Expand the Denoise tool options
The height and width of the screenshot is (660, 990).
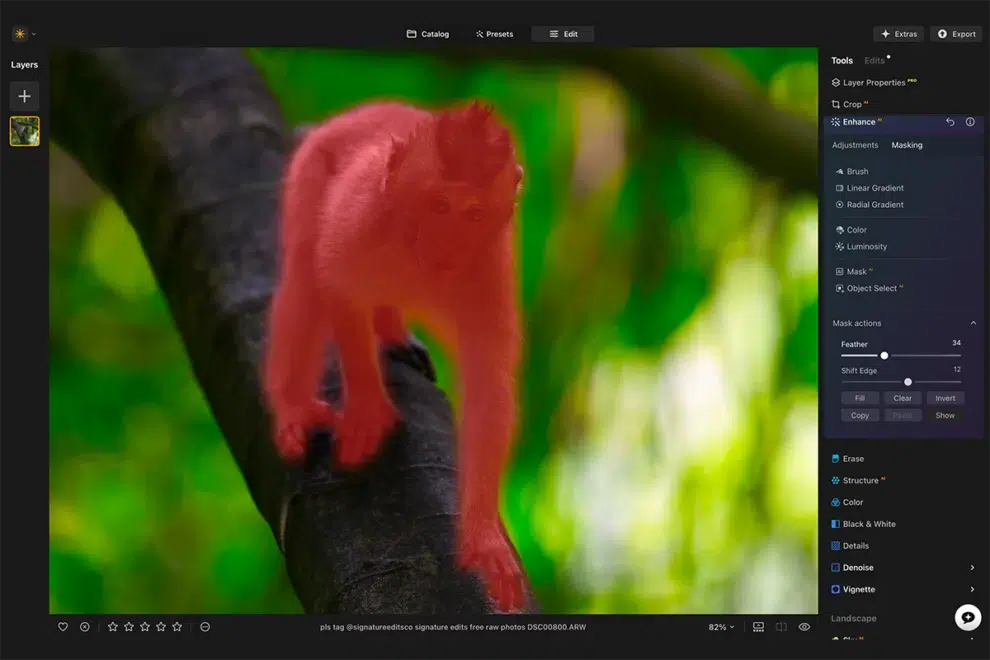972,568
